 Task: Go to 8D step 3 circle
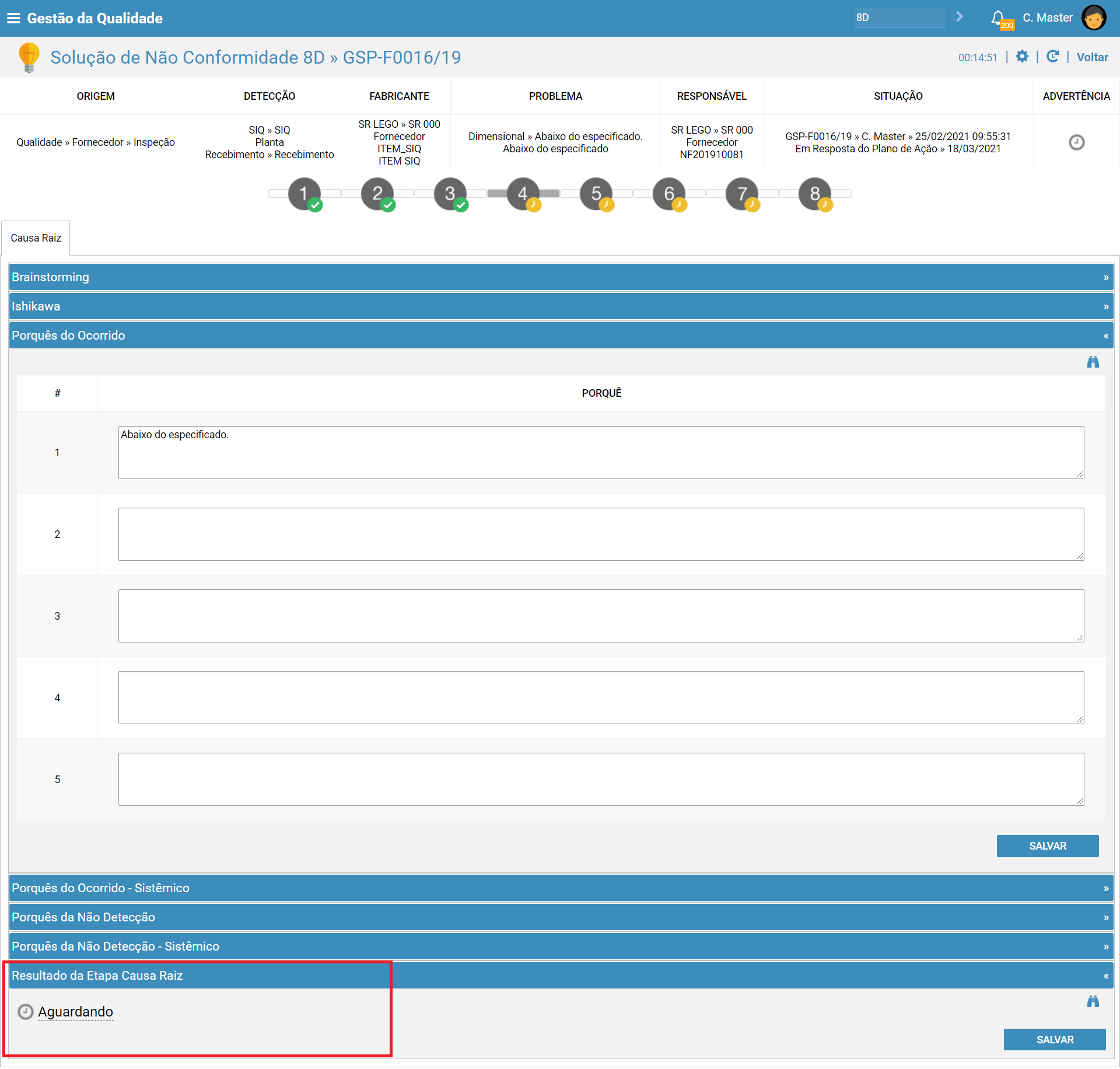tap(450, 194)
